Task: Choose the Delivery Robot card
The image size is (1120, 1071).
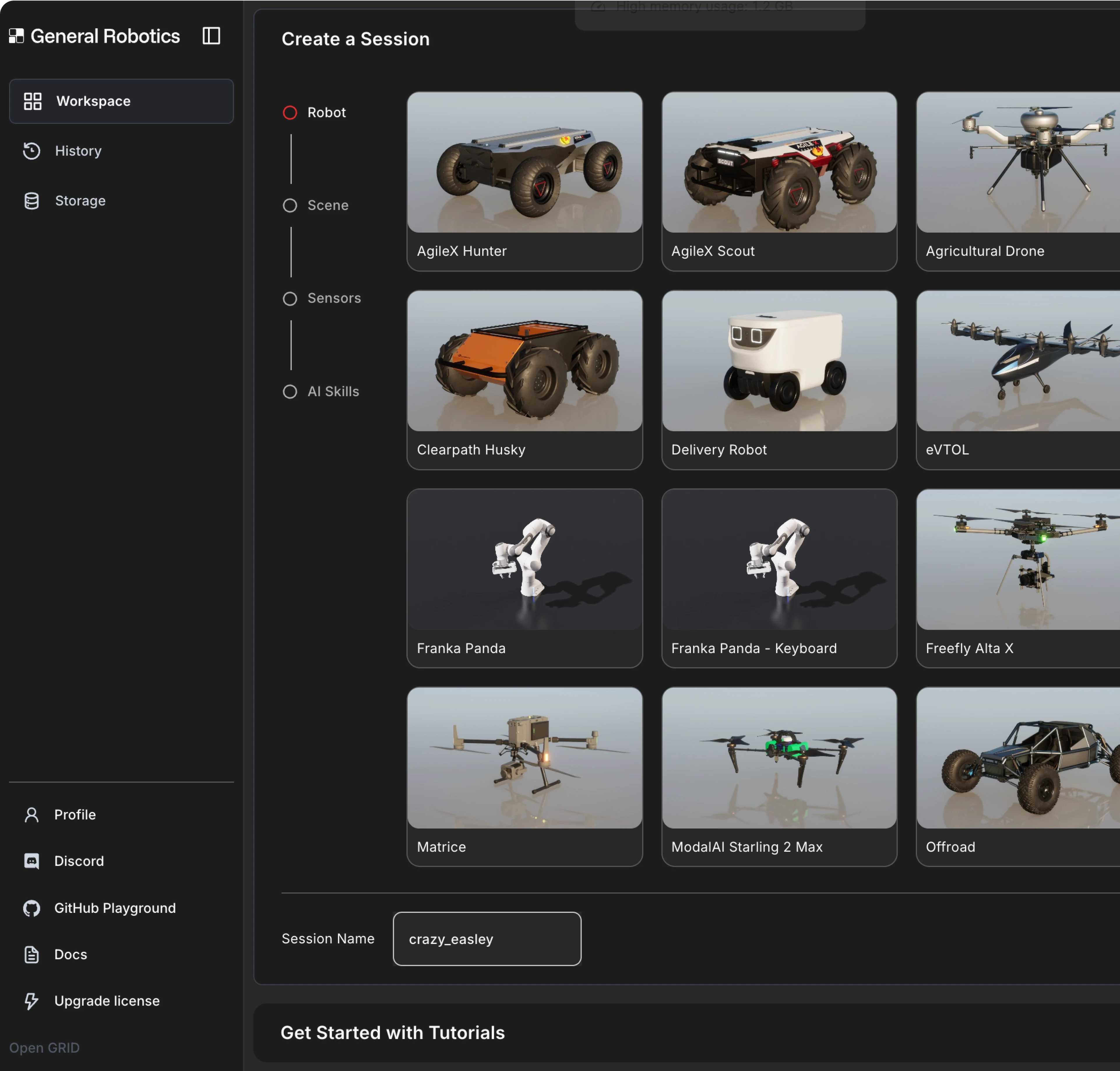Action: (779, 380)
